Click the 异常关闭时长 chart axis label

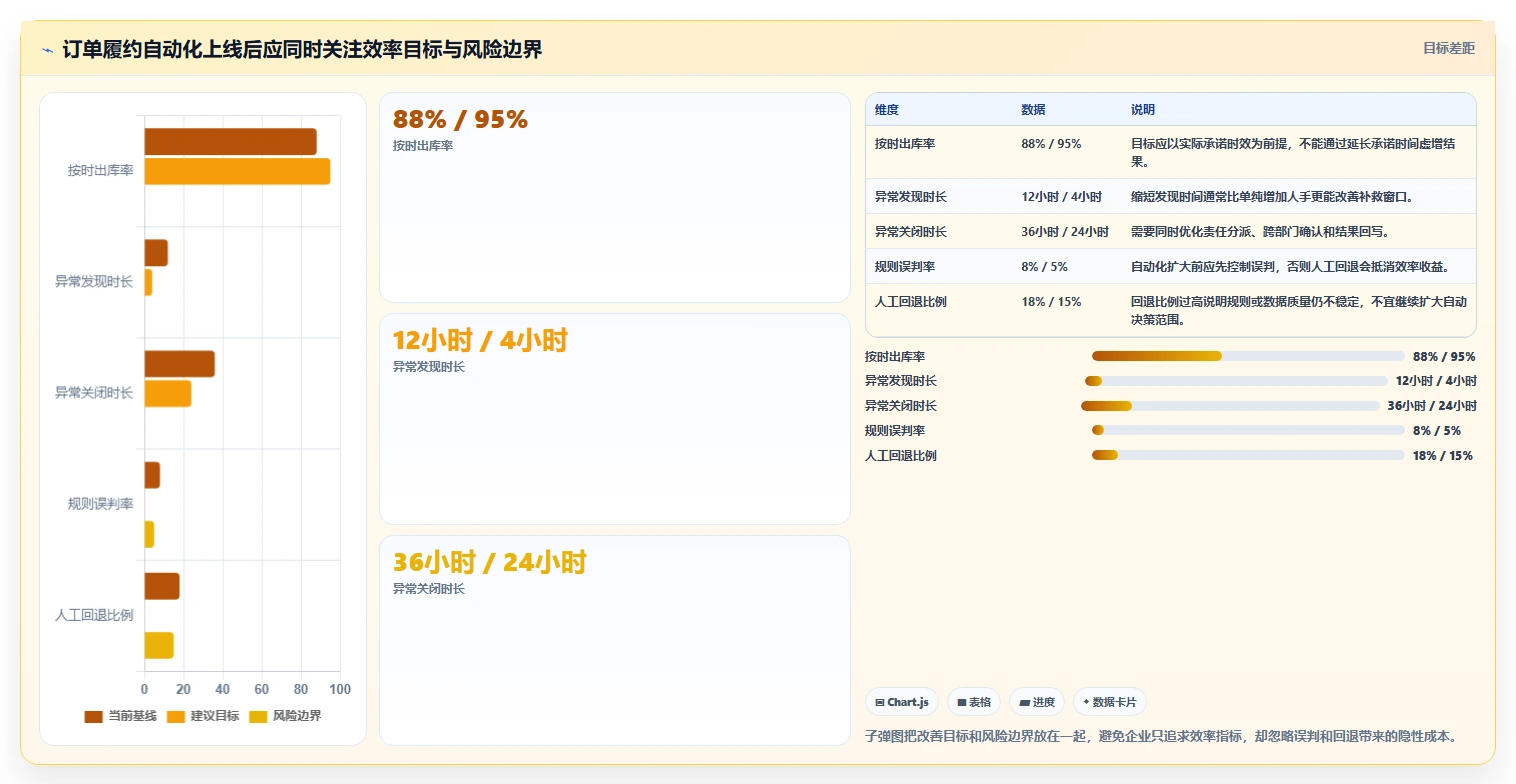94,393
